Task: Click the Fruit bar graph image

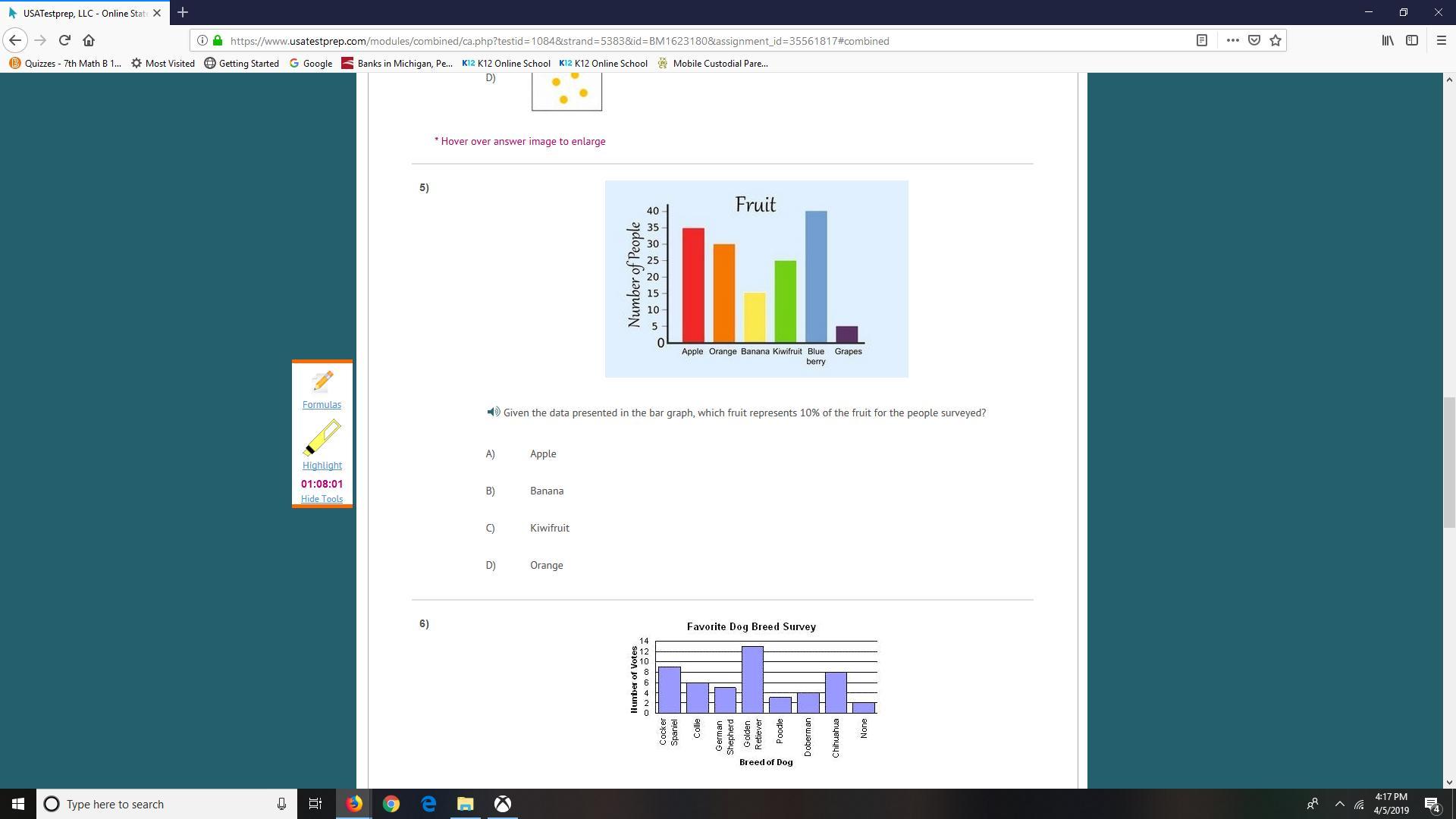Action: 756,279
